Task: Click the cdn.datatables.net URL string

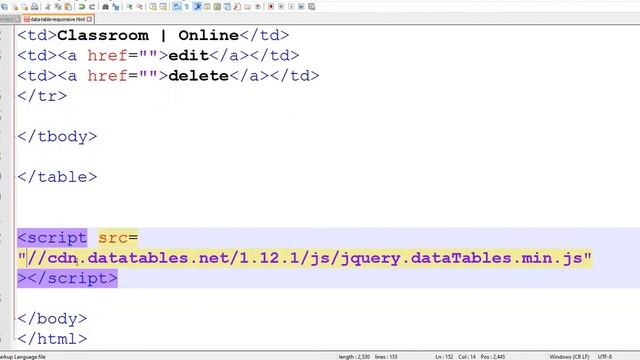Action: 304,258
